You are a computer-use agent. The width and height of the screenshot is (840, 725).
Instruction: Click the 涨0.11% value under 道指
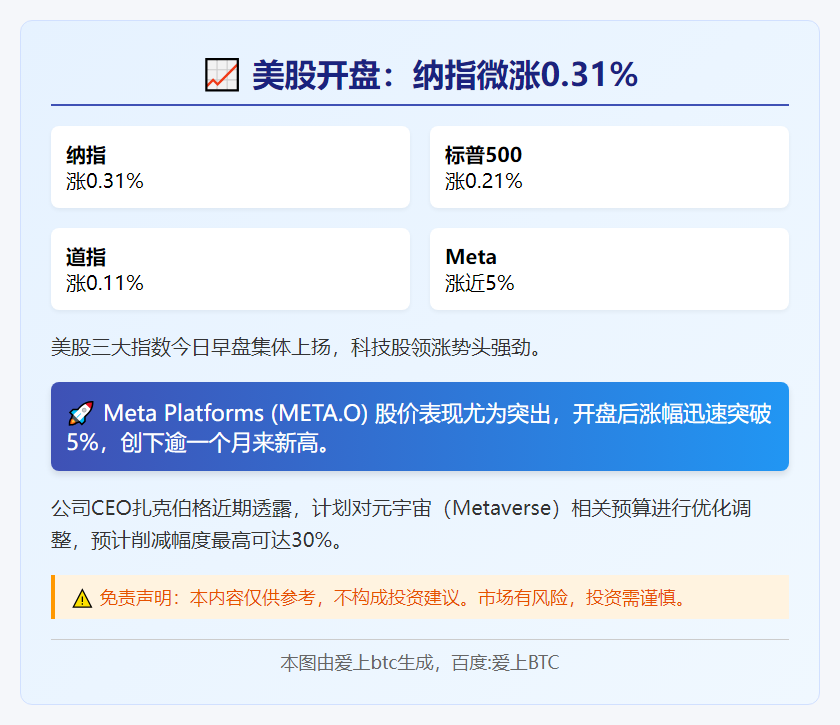point(105,283)
